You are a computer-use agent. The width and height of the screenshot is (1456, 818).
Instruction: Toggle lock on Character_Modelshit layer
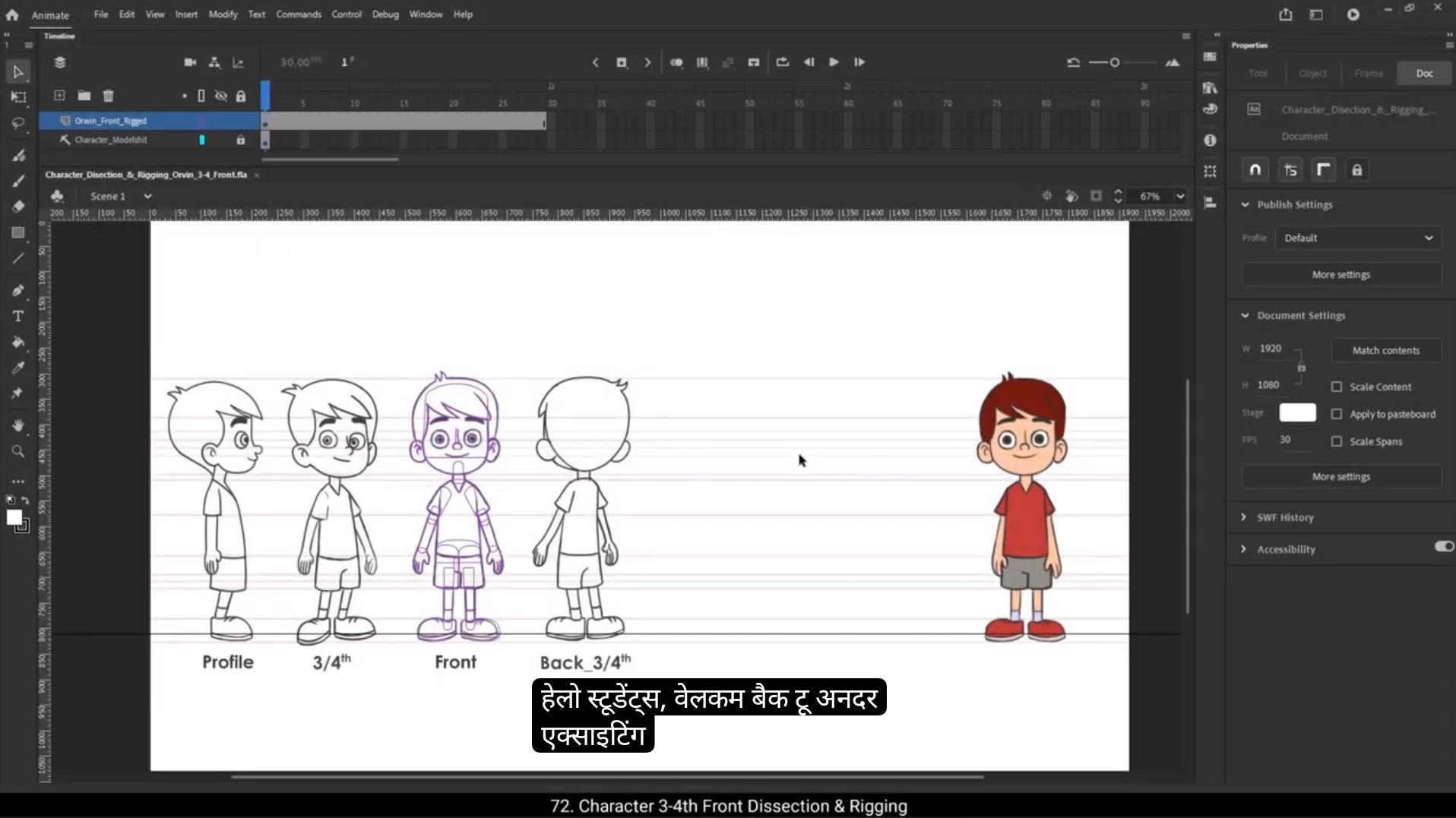point(241,140)
